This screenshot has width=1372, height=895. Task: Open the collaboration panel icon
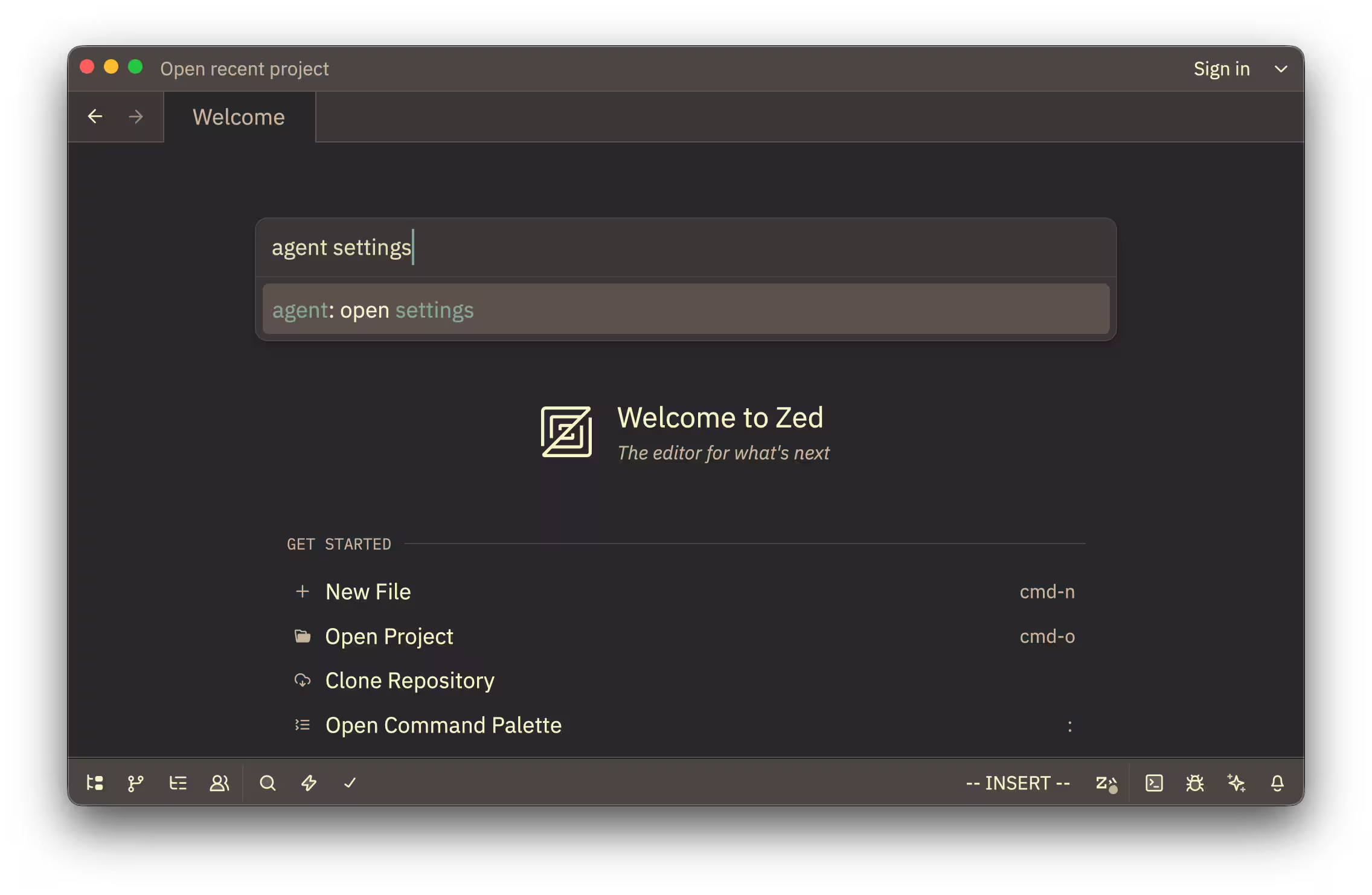[x=219, y=783]
